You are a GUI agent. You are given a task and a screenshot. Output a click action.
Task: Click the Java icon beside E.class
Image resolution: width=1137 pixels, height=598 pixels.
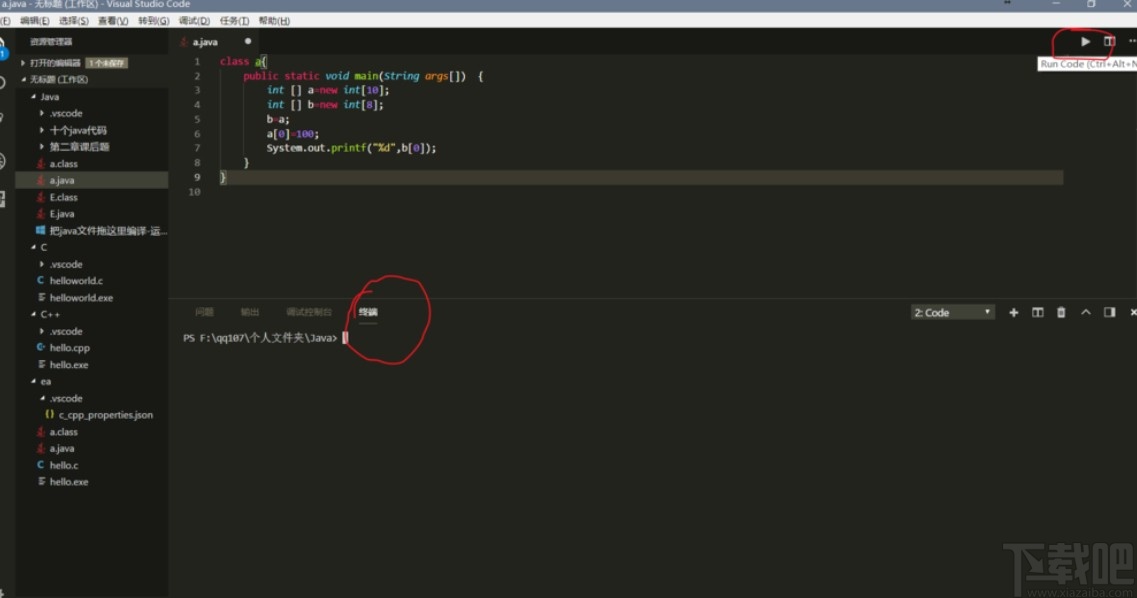[x=41, y=197]
